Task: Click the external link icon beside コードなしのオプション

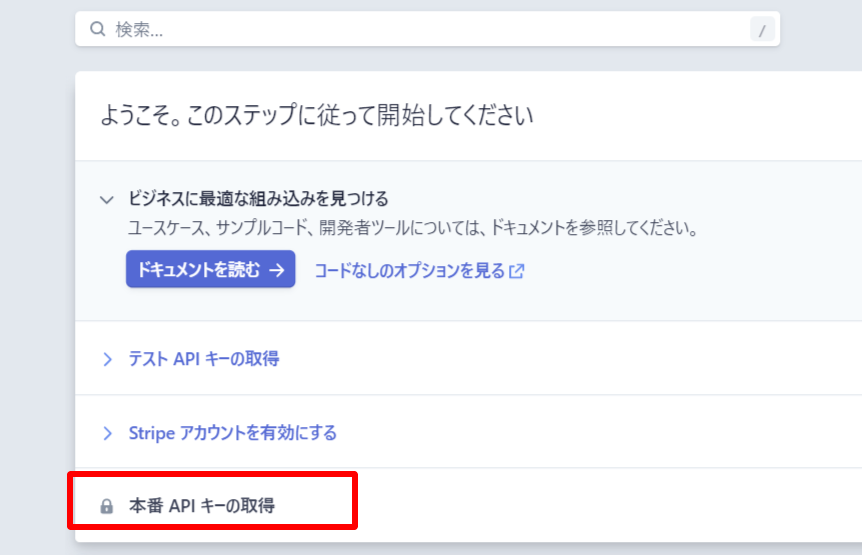Action: click(x=517, y=271)
